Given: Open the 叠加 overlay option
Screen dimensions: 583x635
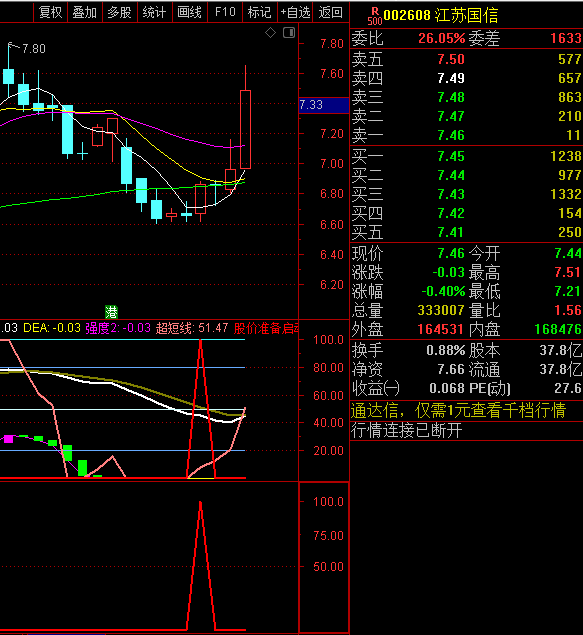Looking at the screenshot, I should click(85, 12).
